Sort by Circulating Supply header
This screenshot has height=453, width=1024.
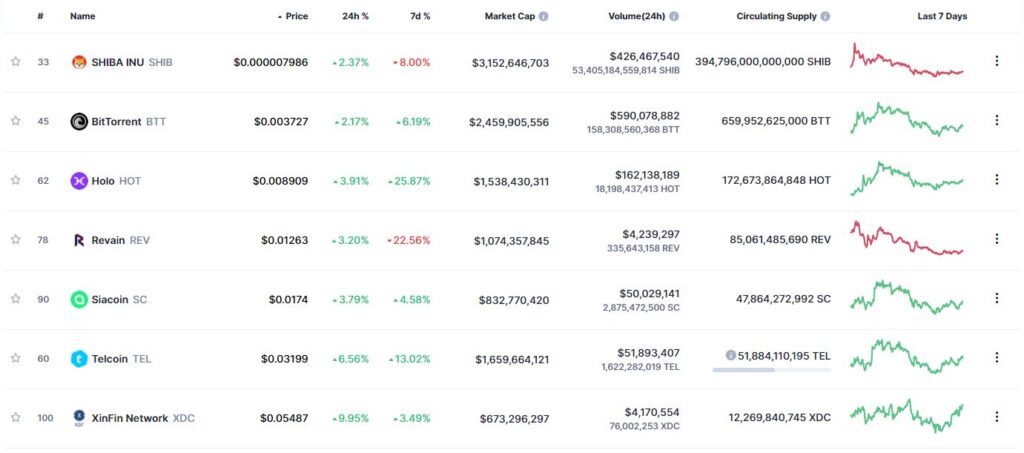[776, 16]
